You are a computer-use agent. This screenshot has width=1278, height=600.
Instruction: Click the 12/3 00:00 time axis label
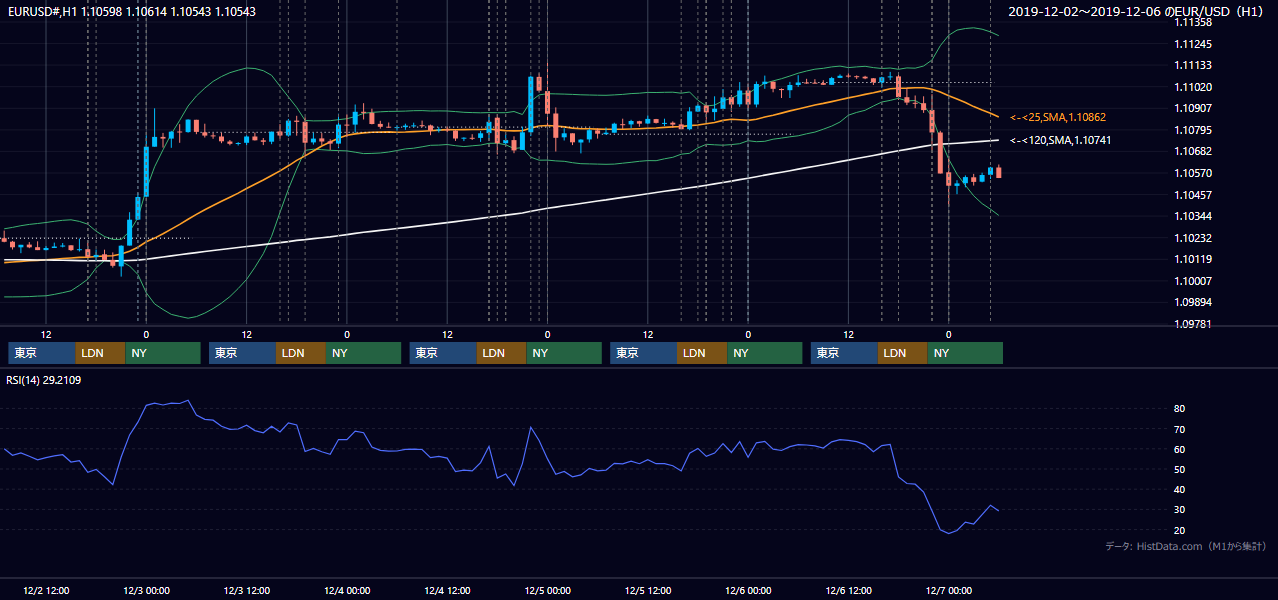146,590
